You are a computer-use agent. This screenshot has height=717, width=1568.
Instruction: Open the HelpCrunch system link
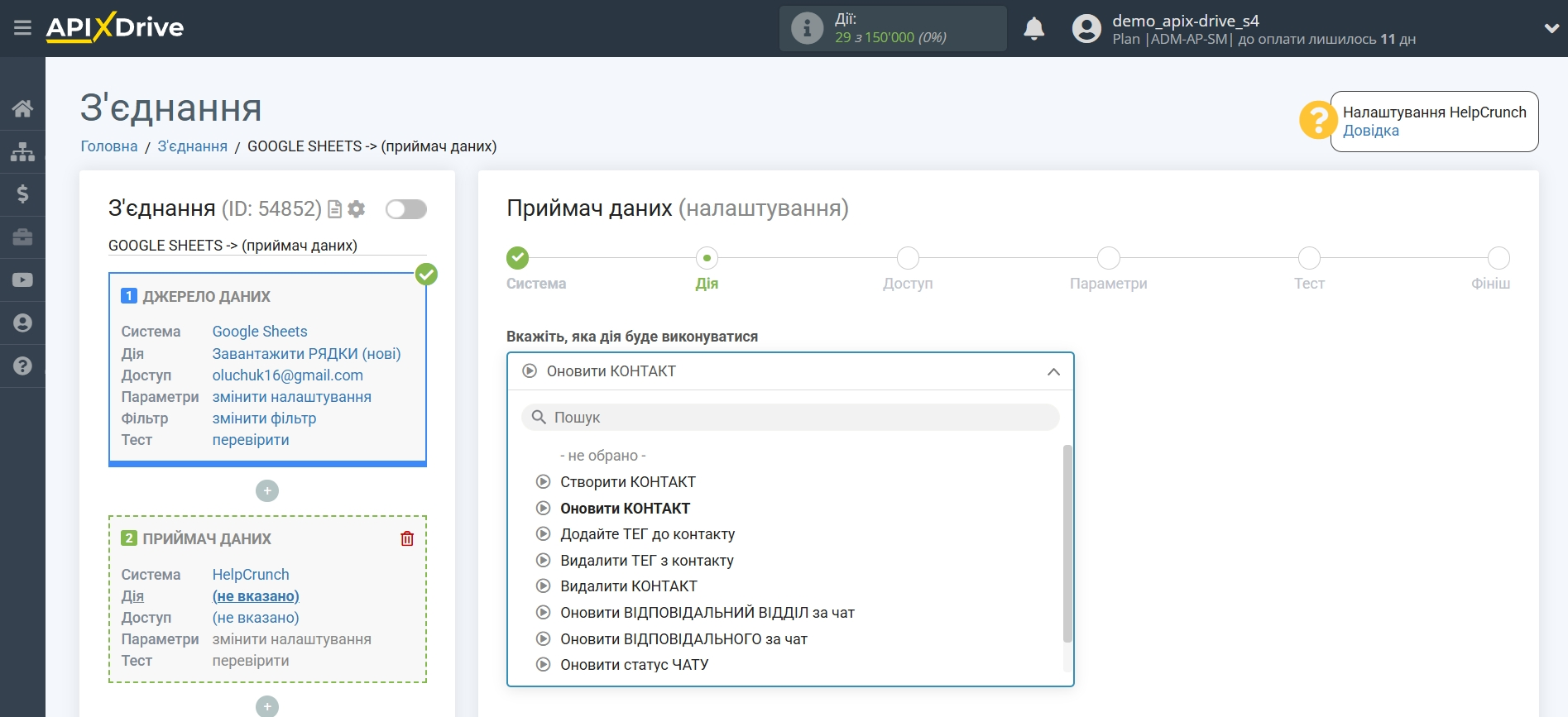click(x=251, y=575)
